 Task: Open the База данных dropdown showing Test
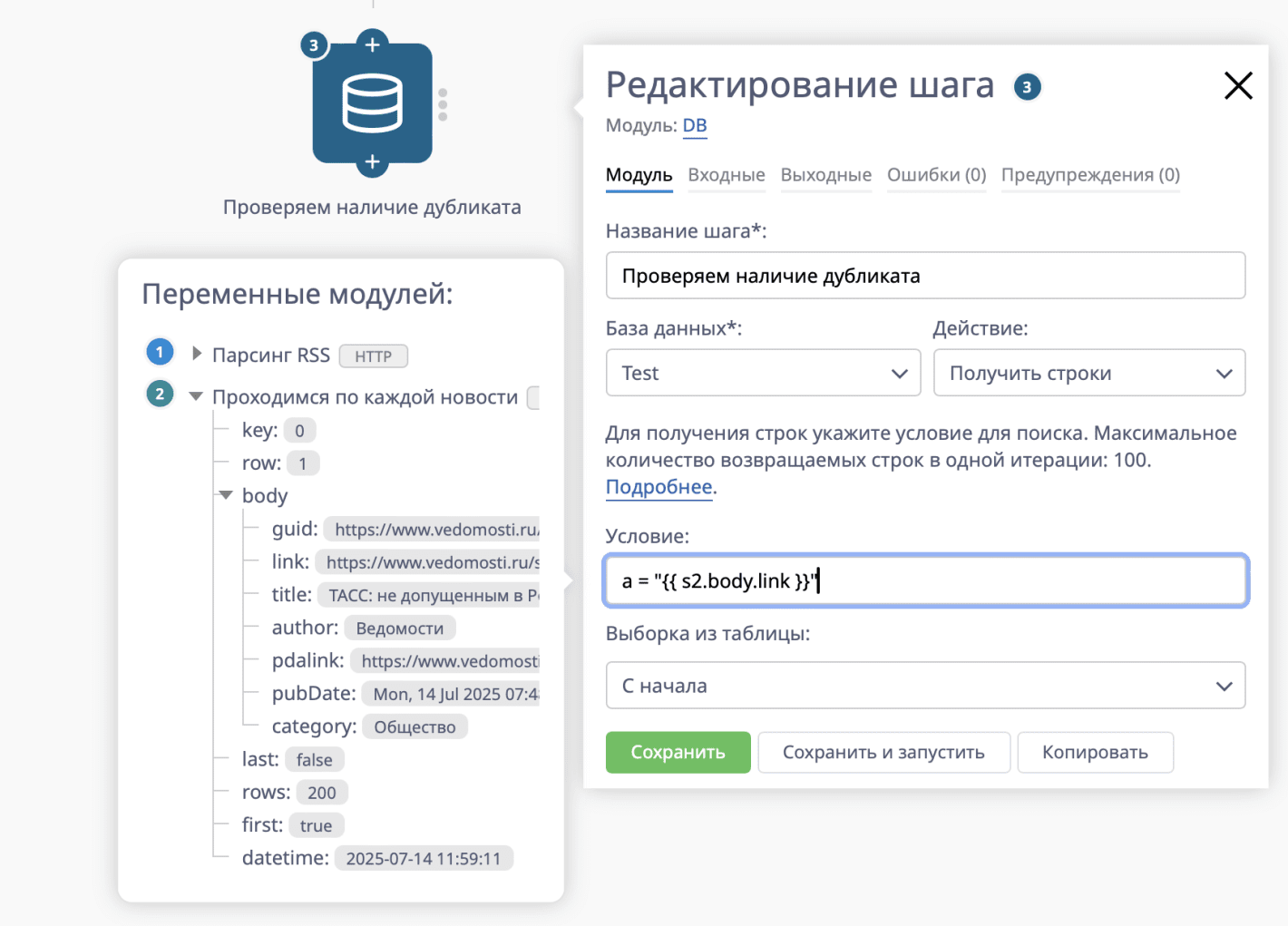[762, 373]
